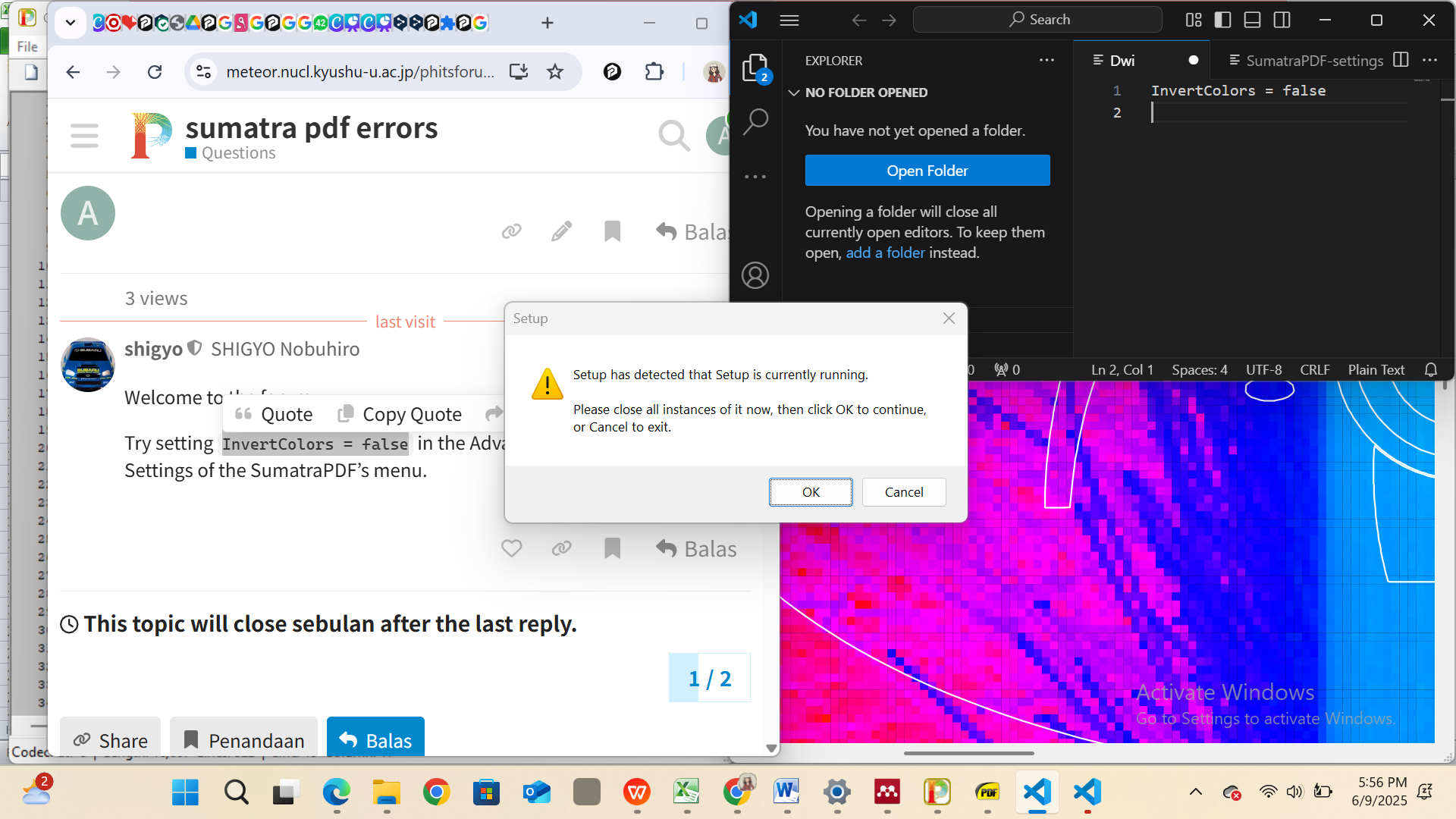The height and width of the screenshot is (819, 1456).
Task: Open Chrome's tab search dropdown
Action: (70, 23)
